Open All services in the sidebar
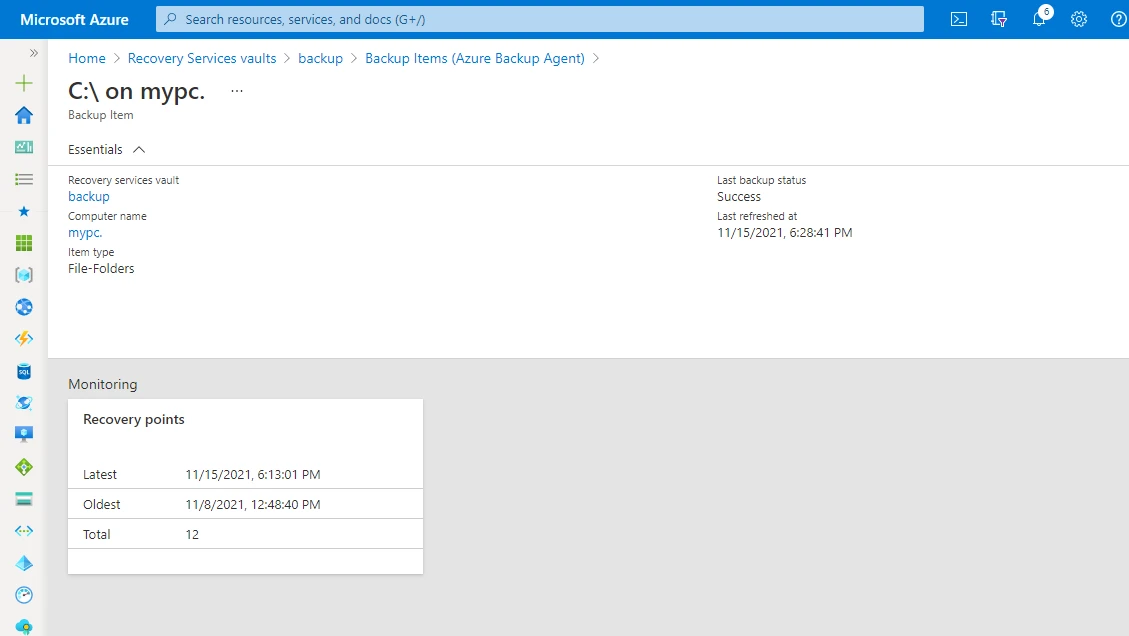The image size is (1129, 636). (23, 179)
